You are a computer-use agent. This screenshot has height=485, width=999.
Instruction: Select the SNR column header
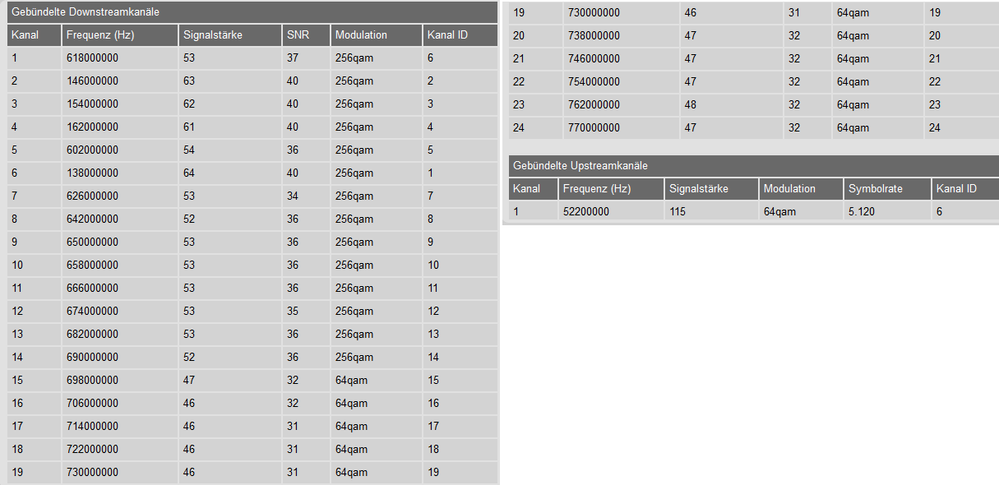click(296, 35)
